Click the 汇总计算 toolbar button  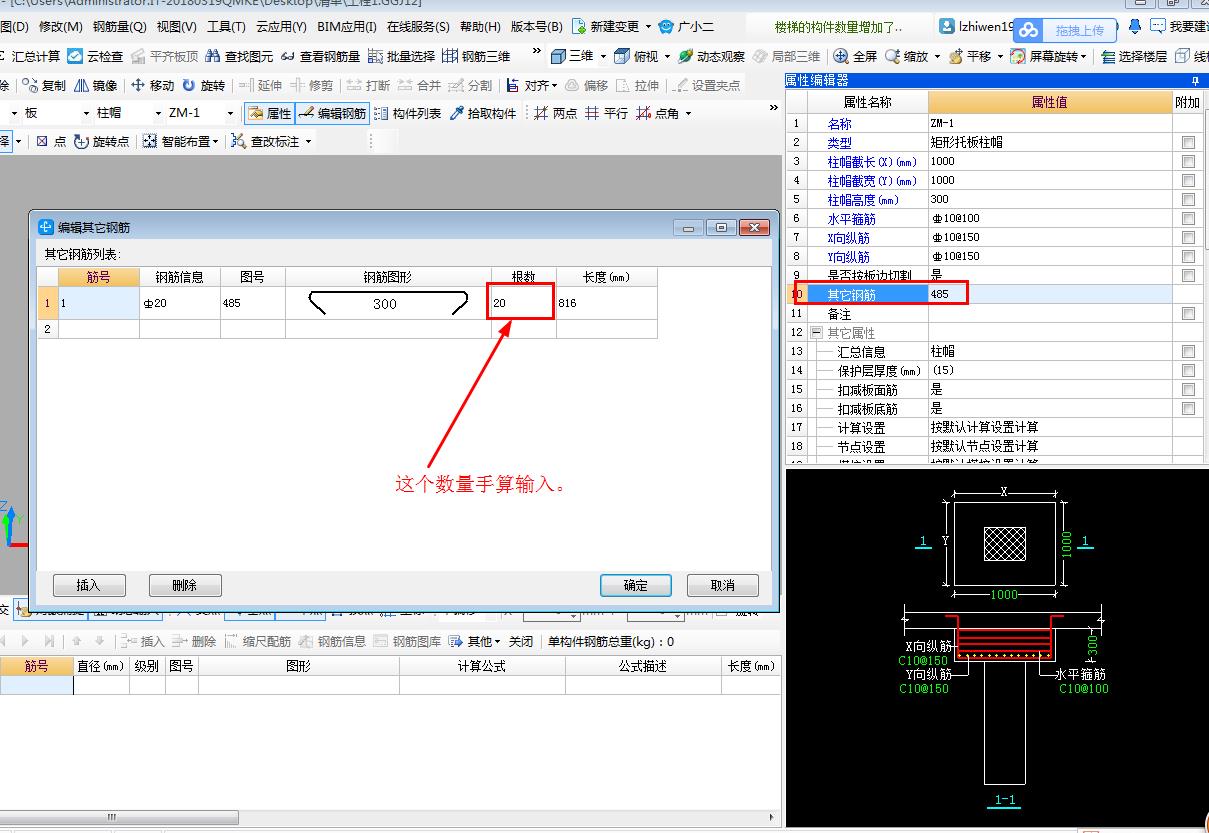pos(29,57)
